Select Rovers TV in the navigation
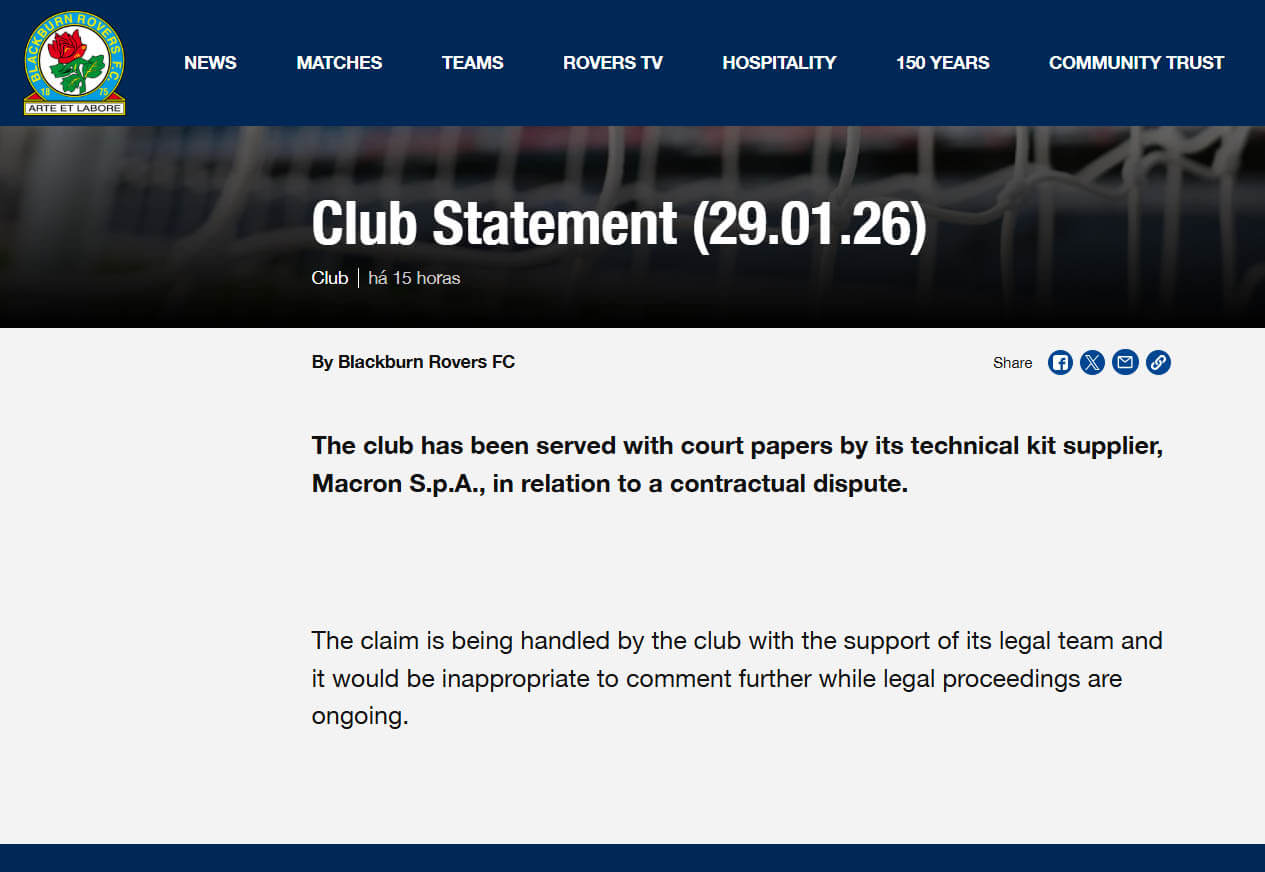This screenshot has height=872, width=1265. pos(612,63)
